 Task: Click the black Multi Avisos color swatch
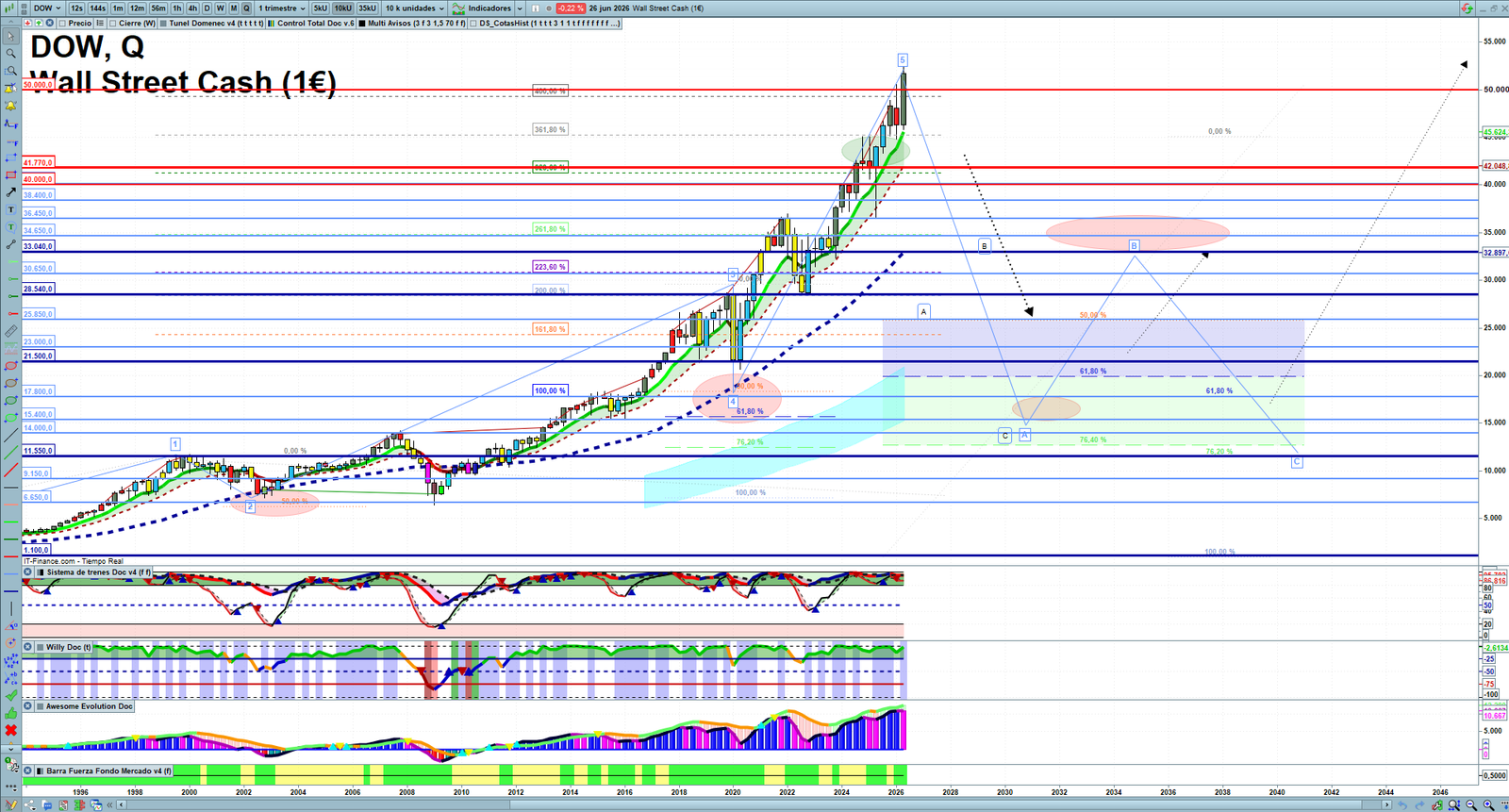pyautogui.click(x=362, y=23)
